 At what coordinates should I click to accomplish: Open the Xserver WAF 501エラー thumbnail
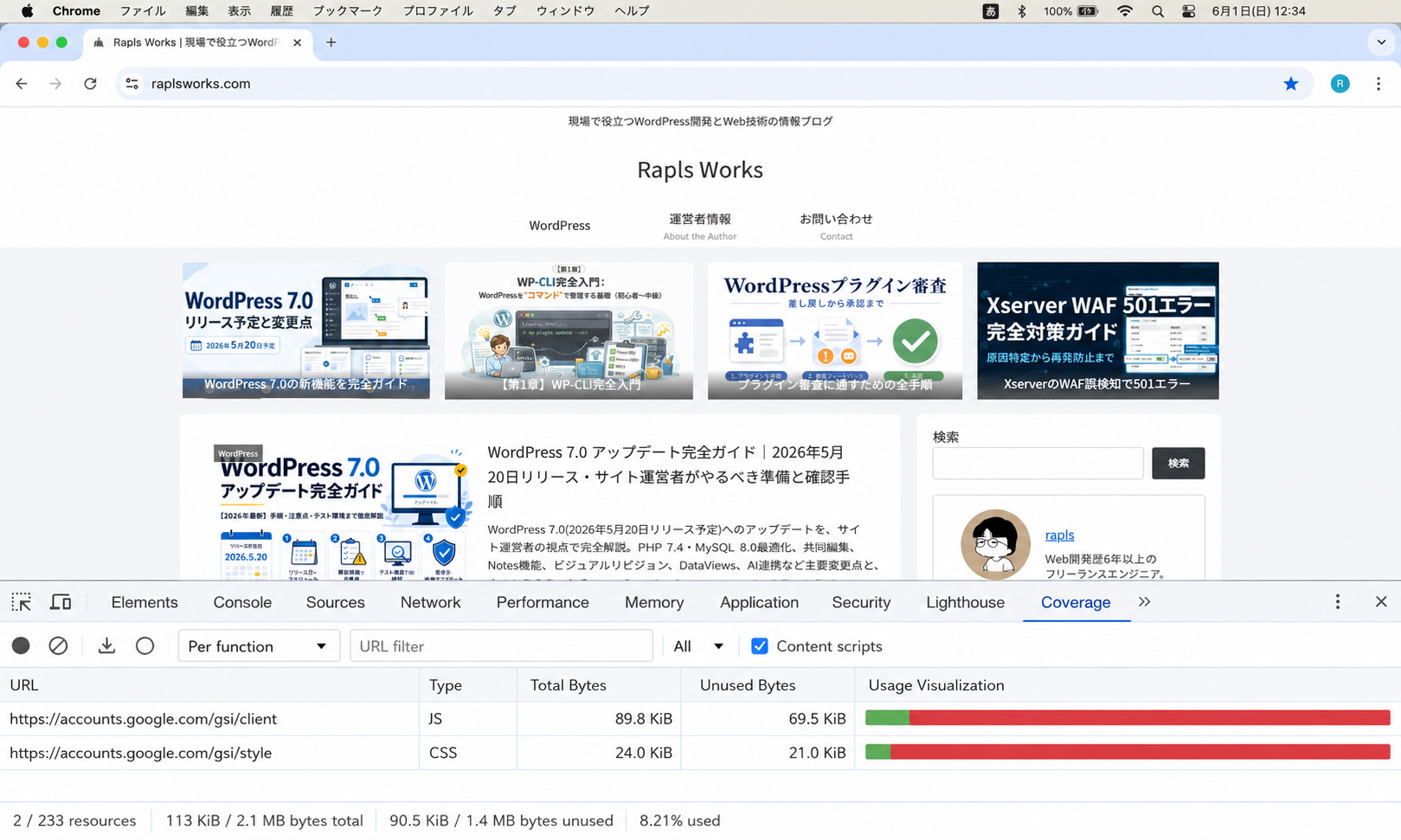tap(1097, 330)
